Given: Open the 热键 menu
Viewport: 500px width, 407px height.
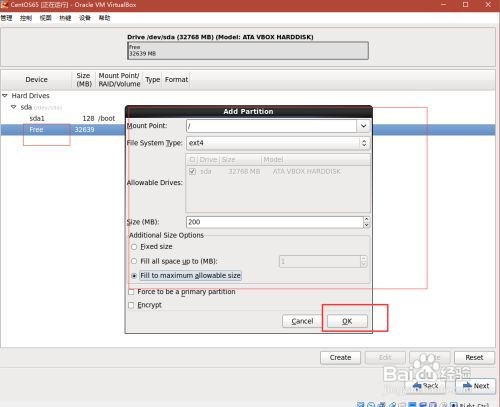Looking at the screenshot, I should click(65, 18).
